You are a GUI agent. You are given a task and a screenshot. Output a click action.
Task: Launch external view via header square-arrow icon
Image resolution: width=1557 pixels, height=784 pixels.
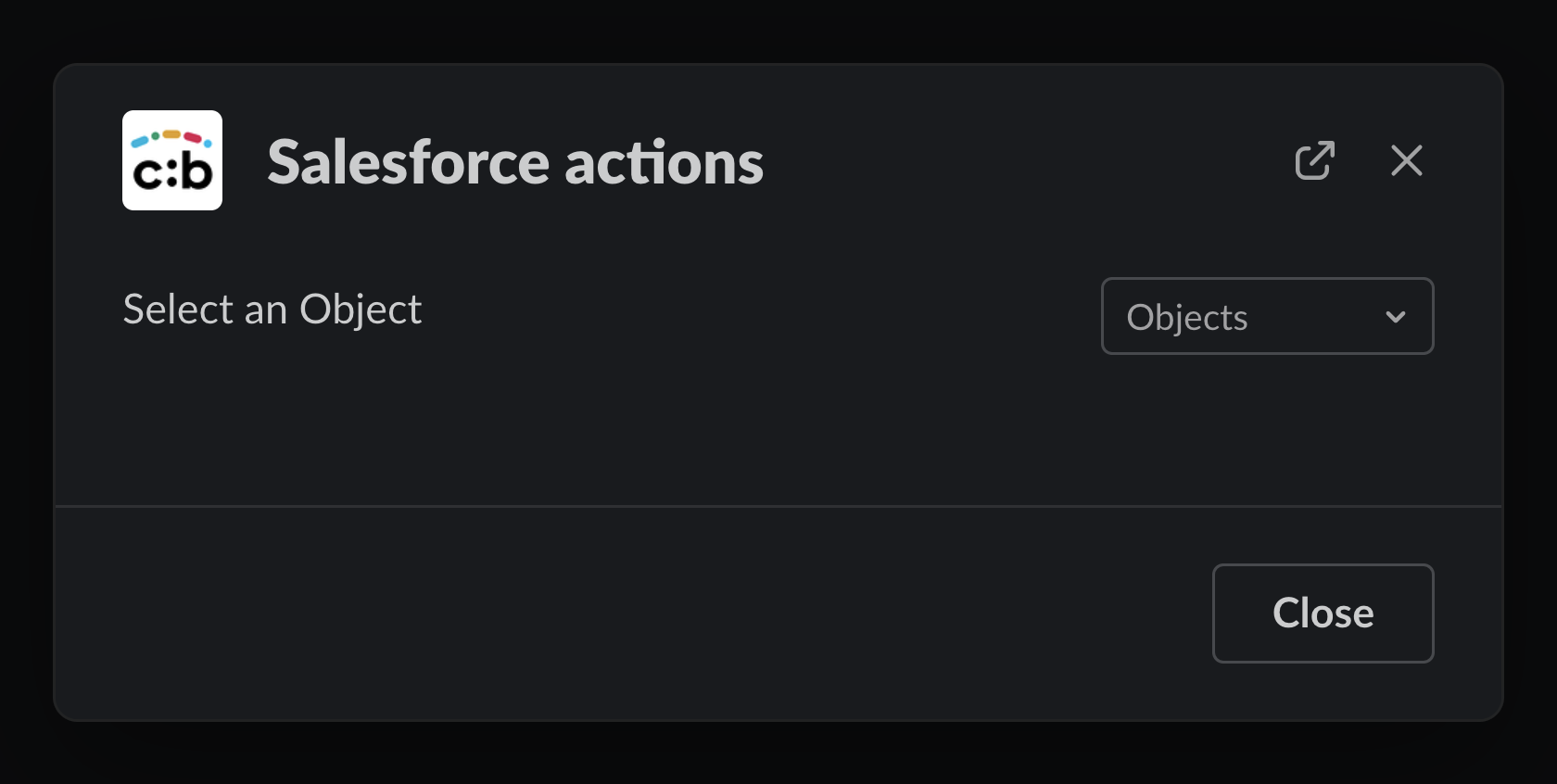point(1314,160)
